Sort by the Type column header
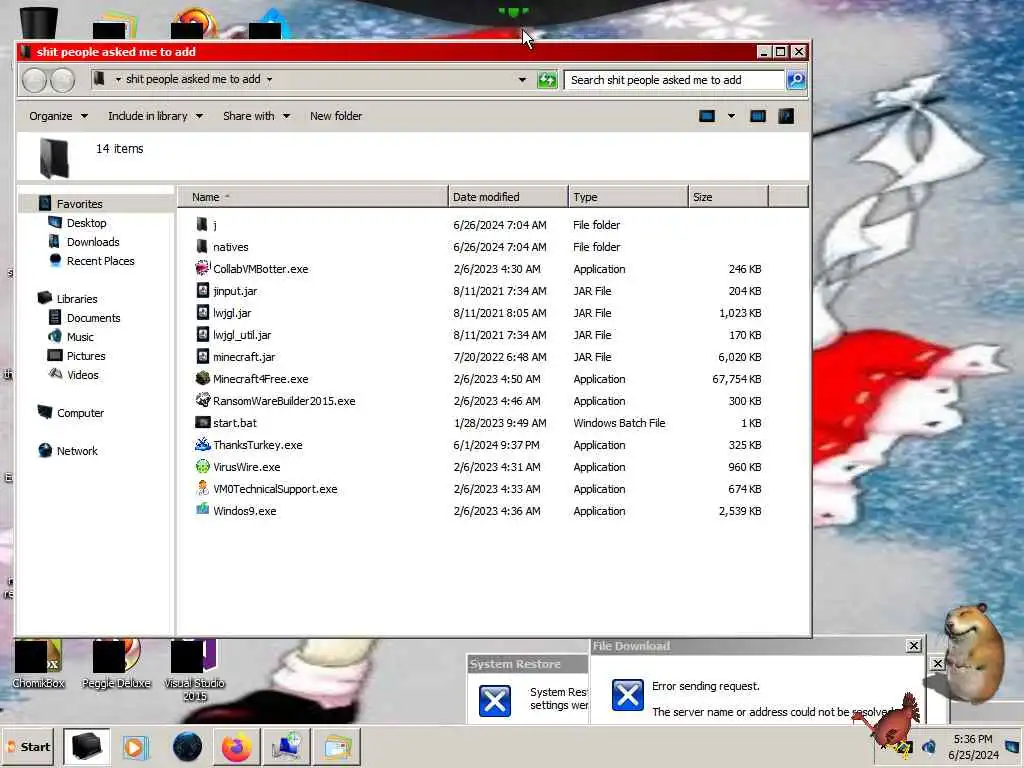Screen dimensions: 1024x768 point(628,197)
